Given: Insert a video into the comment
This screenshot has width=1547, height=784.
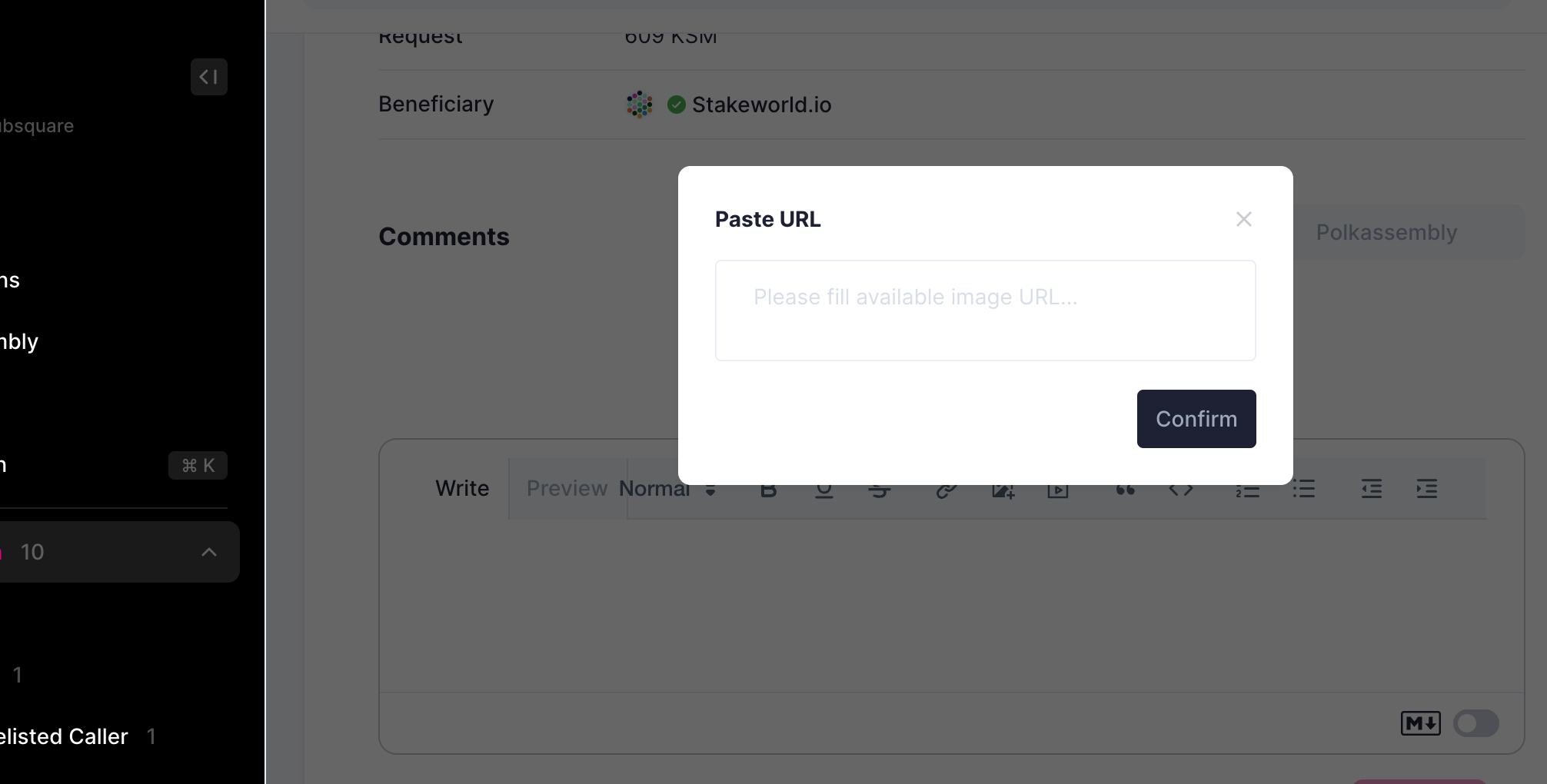Looking at the screenshot, I should tap(1058, 489).
